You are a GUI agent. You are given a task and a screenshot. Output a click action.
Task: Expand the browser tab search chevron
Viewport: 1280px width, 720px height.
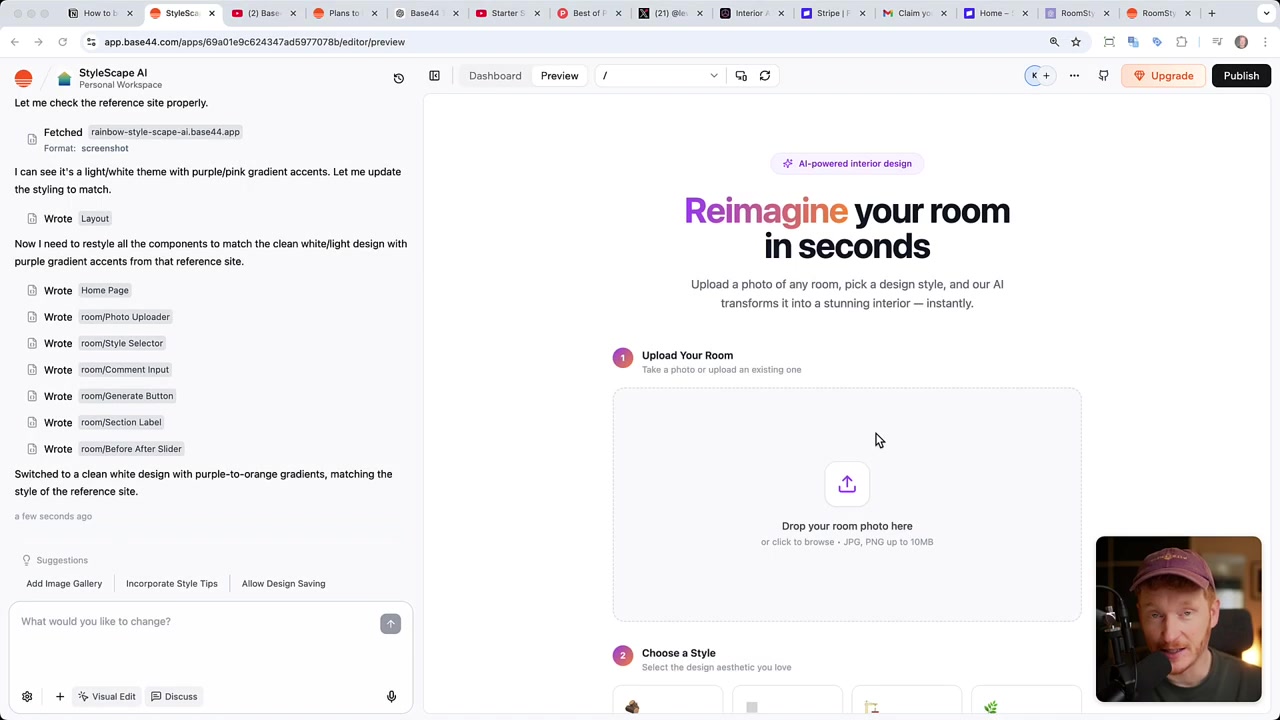tap(1266, 13)
